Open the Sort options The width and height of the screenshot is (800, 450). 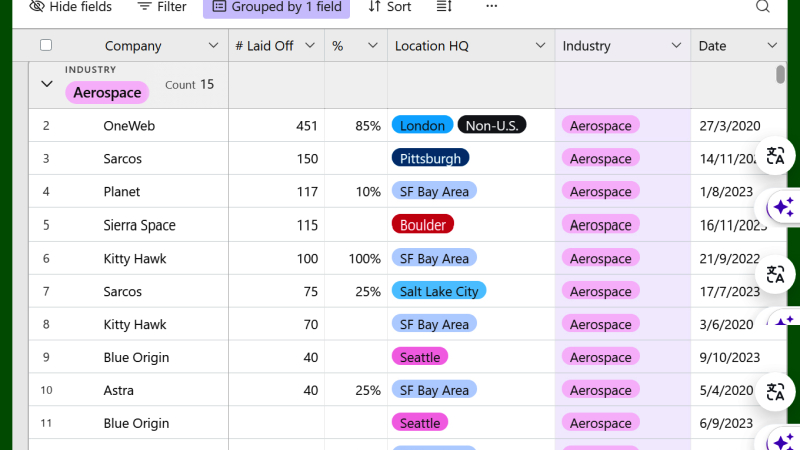tap(389, 7)
